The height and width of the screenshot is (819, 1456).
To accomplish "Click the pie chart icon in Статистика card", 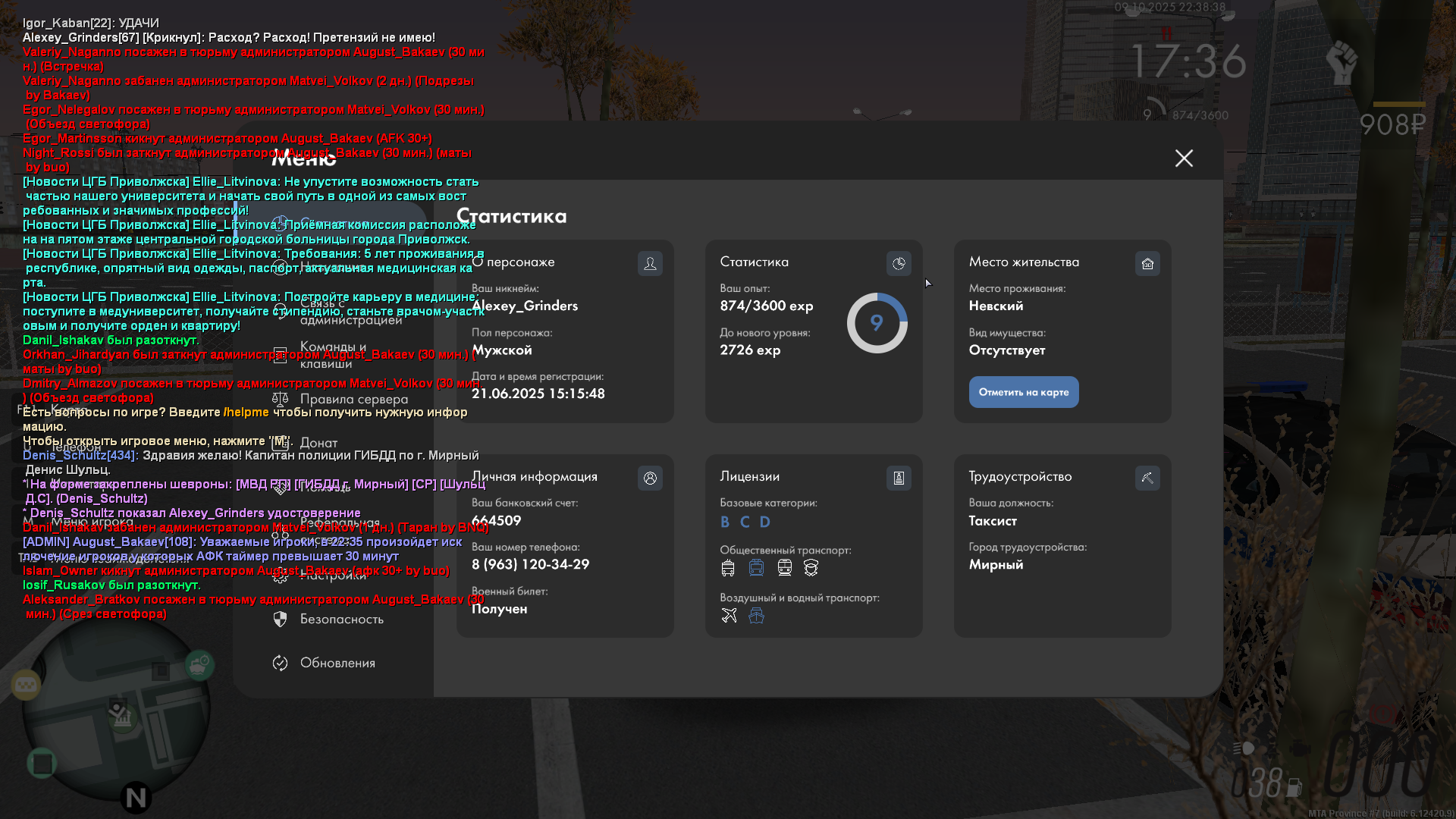I will 899,263.
